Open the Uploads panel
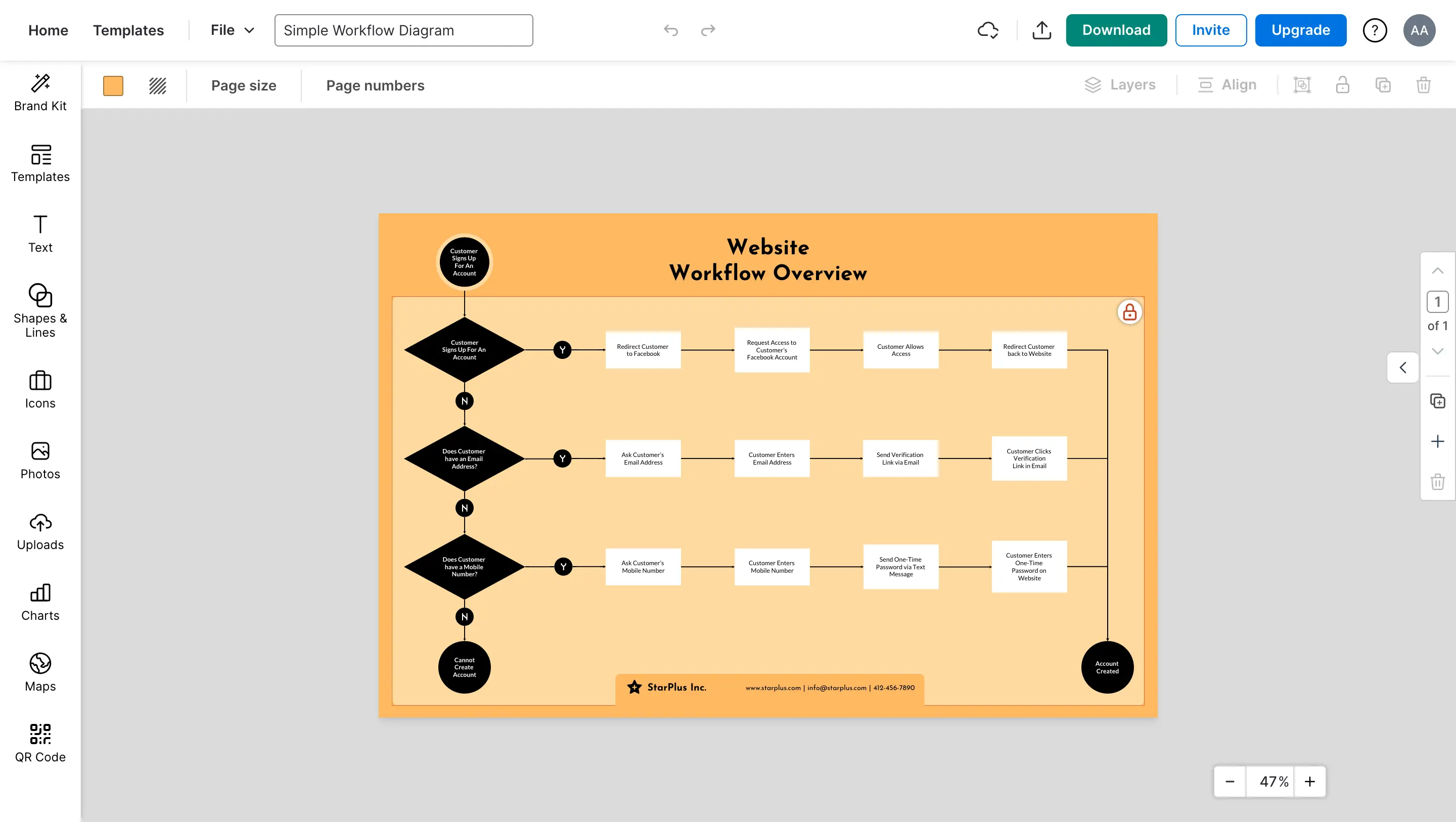The image size is (1456, 822). click(x=40, y=531)
